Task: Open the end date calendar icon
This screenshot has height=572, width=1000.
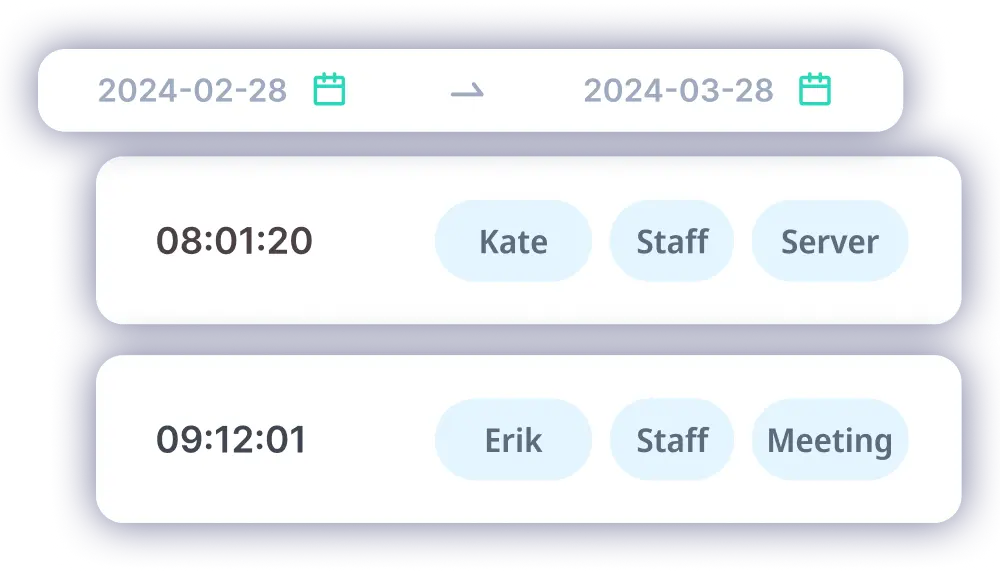Action: tap(815, 90)
